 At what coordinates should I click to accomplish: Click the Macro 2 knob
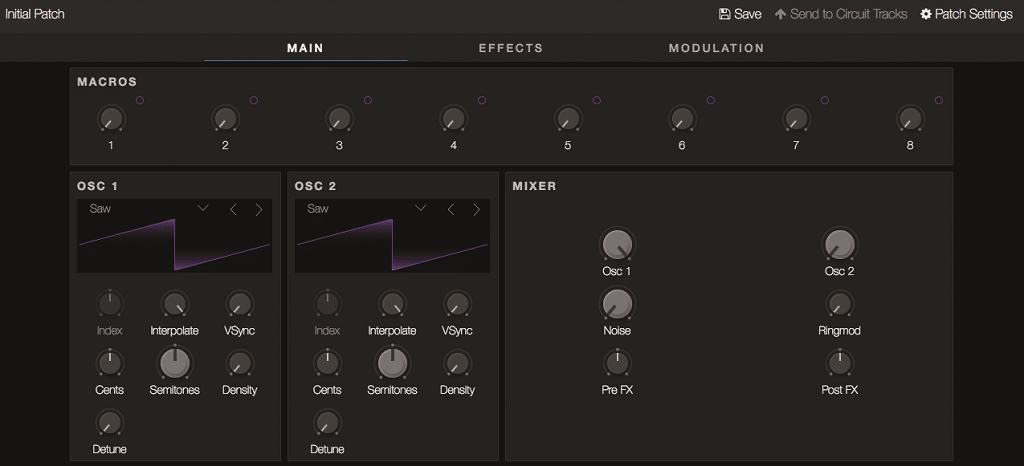pos(225,119)
